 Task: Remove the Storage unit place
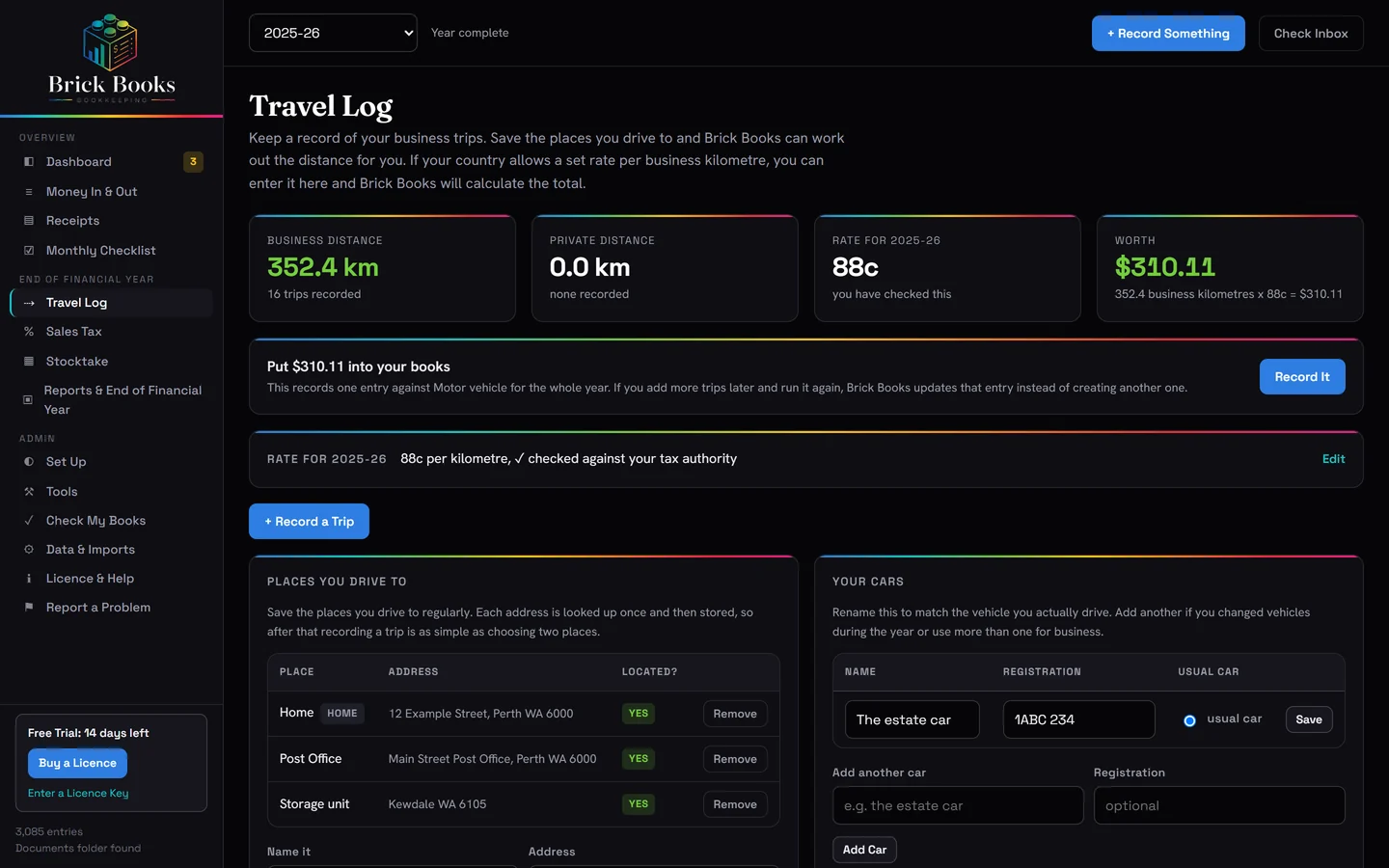tap(735, 804)
